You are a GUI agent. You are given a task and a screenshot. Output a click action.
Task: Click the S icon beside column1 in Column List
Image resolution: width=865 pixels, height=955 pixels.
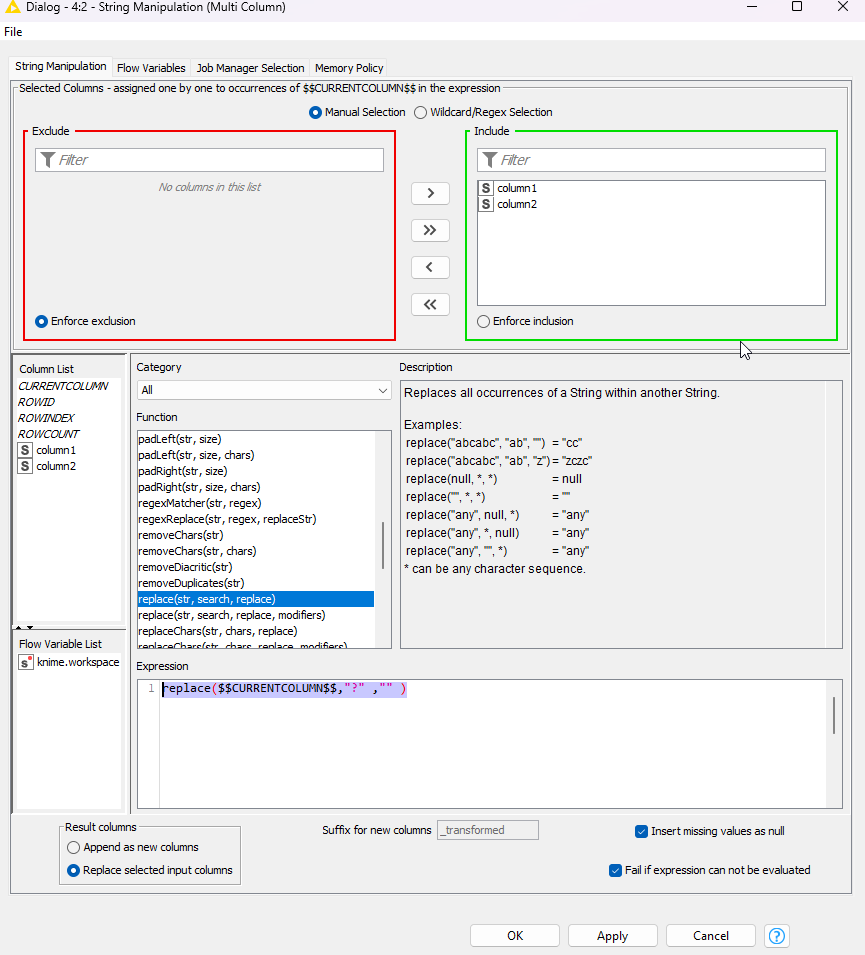pos(25,450)
